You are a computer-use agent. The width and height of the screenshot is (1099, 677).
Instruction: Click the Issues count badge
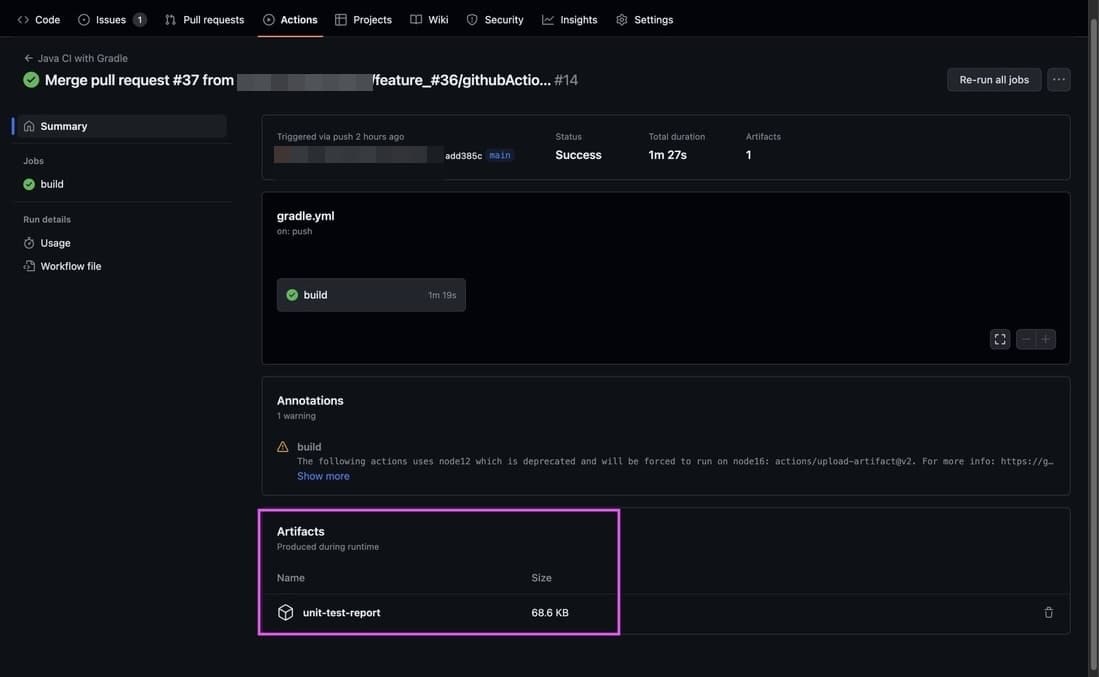tap(139, 20)
